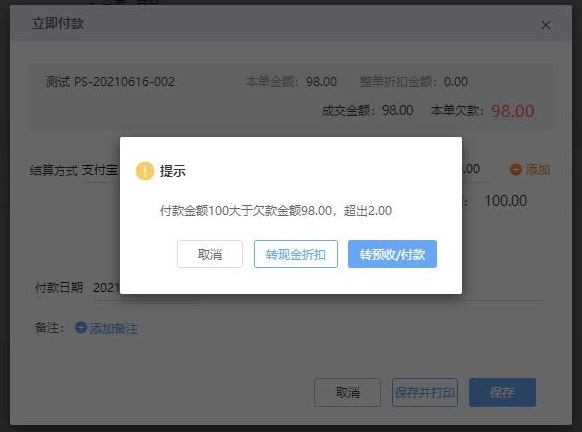
Task: Cancel the 提示 dialog with 取消
Action: click(x=210, y=254)
